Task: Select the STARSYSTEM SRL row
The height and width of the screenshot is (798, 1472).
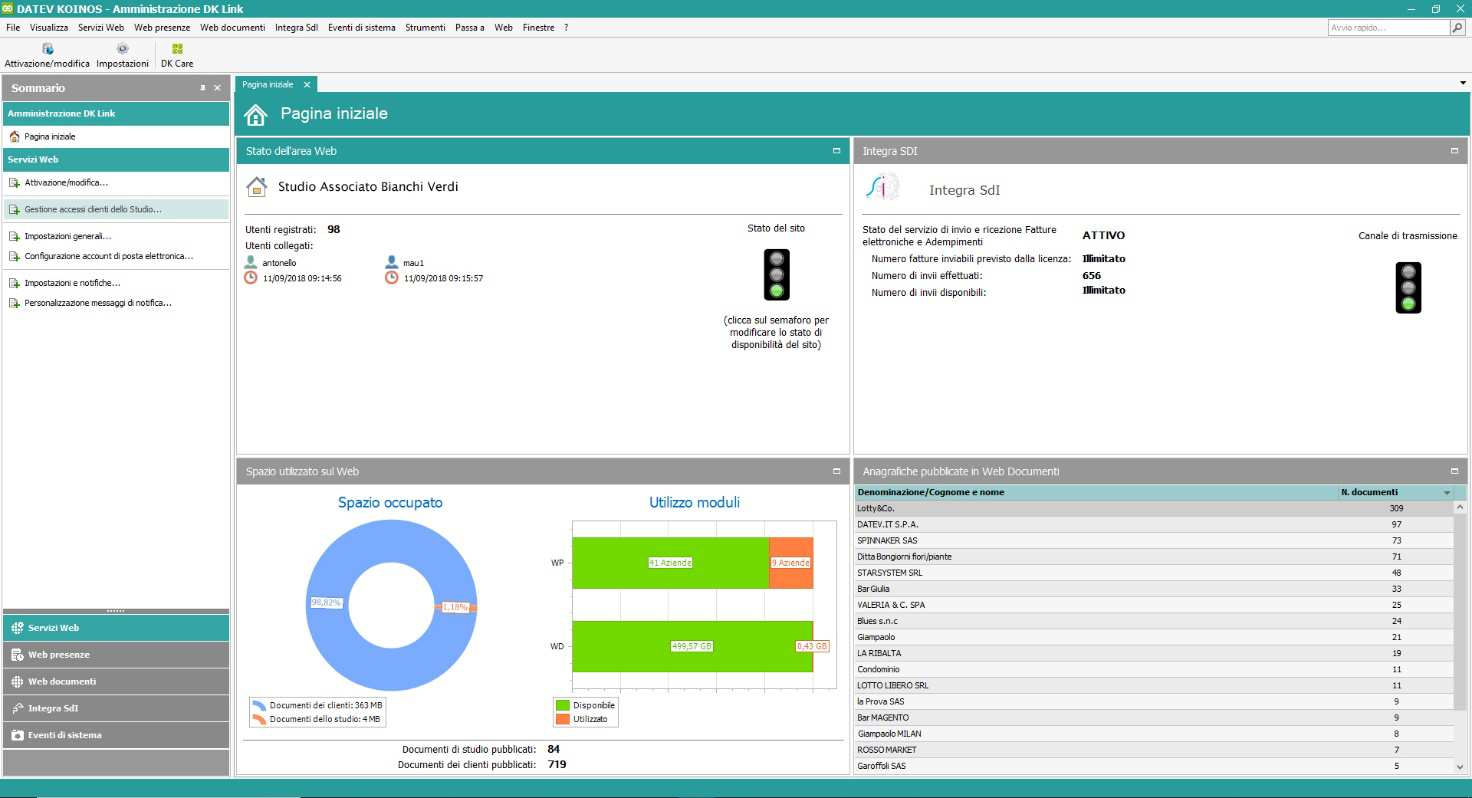Action: pos(1154,573)
